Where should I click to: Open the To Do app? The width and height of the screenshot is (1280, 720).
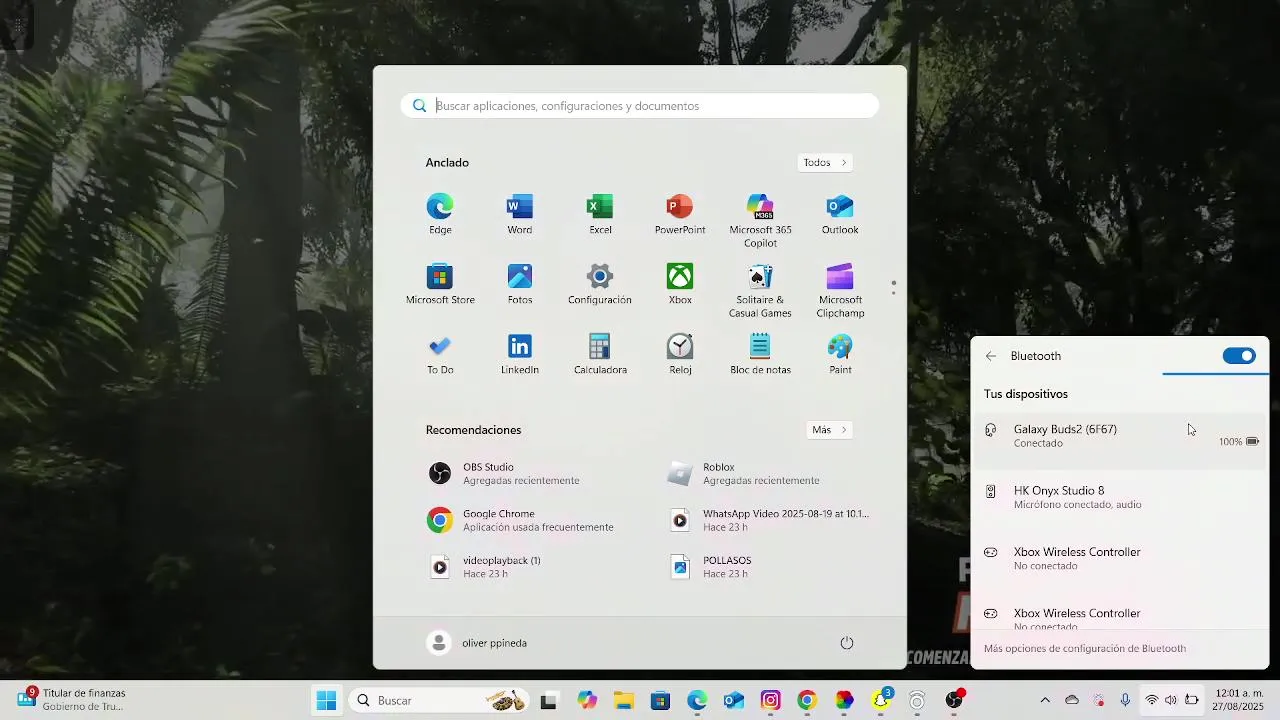pos(440,354)
